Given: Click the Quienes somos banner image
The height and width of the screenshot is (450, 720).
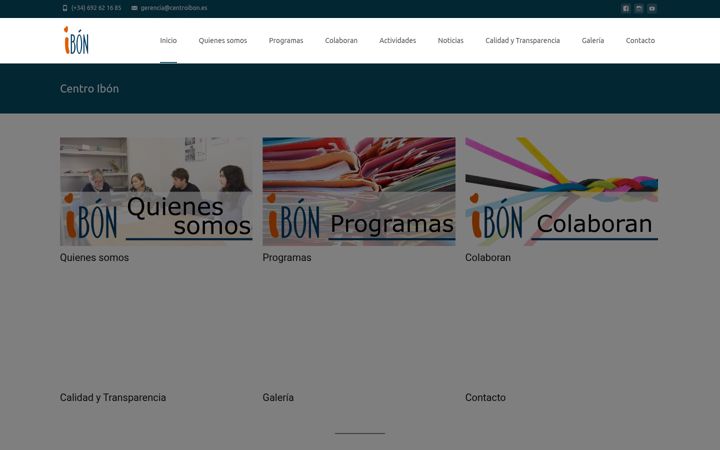Looking at the screenshot, I should click(x=156, y=191).
